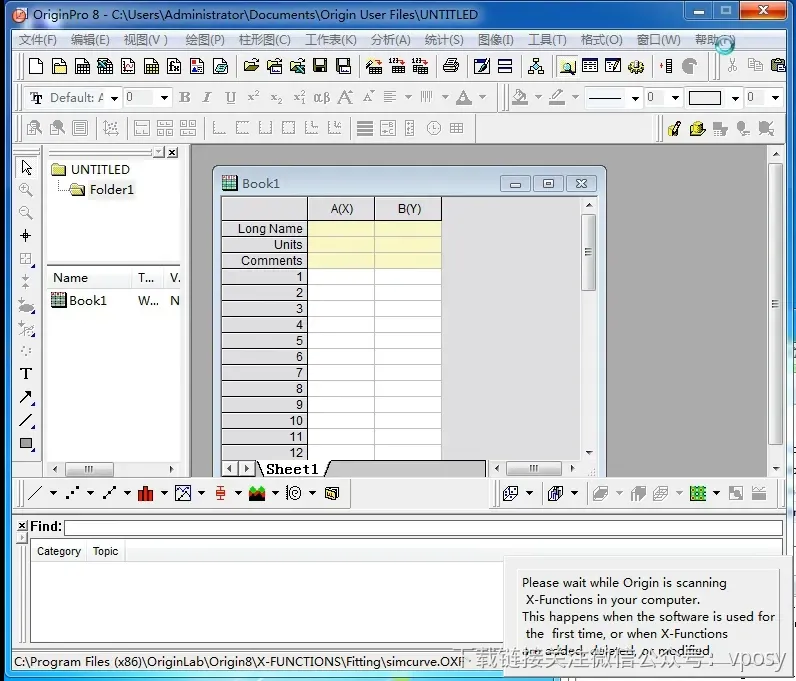Select the UNTITLED project tree root
The width and height of the screenshot is (796, 681).
point(100,169)
